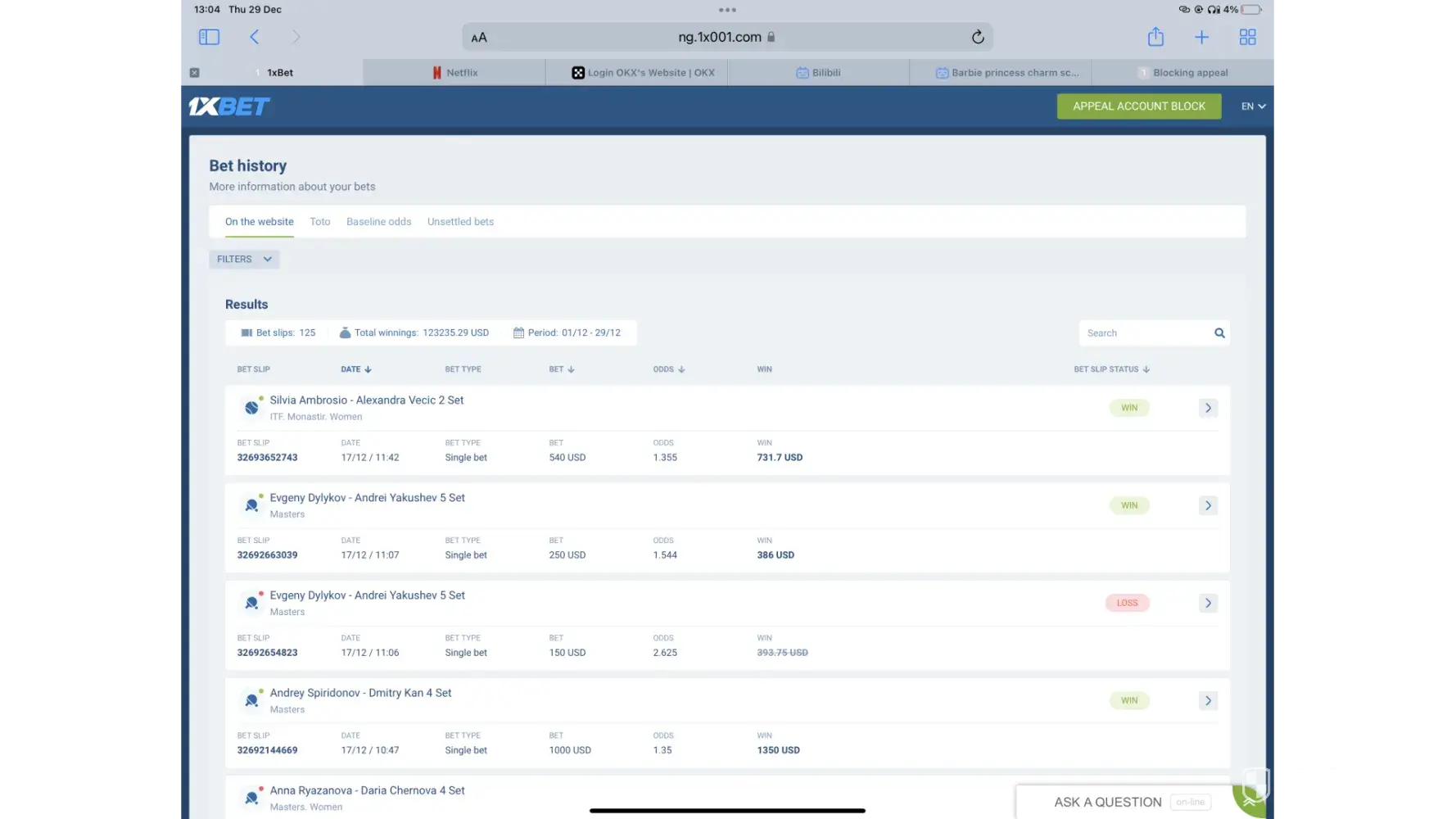Select the Unsettled bets tab
The height and width of the screenshot is (819, 1456).
[460, 221]
